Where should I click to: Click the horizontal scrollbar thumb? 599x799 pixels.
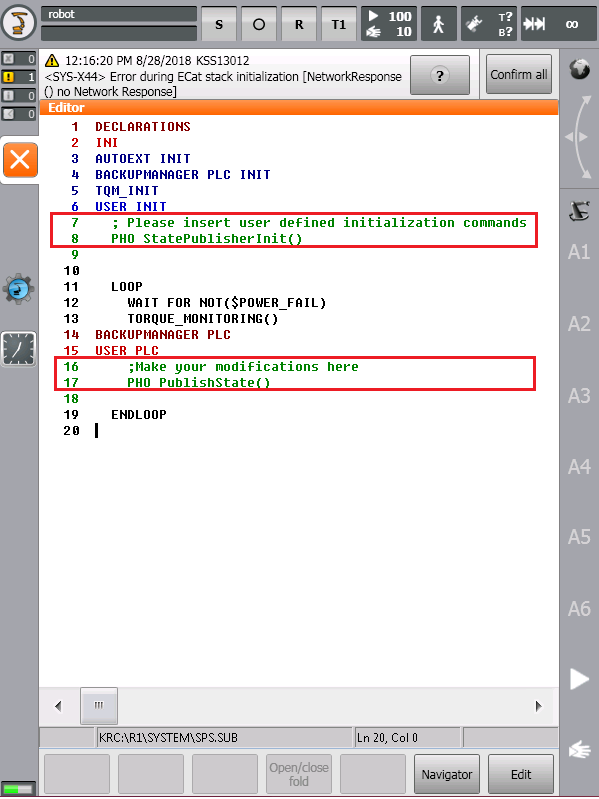(99, 706)
